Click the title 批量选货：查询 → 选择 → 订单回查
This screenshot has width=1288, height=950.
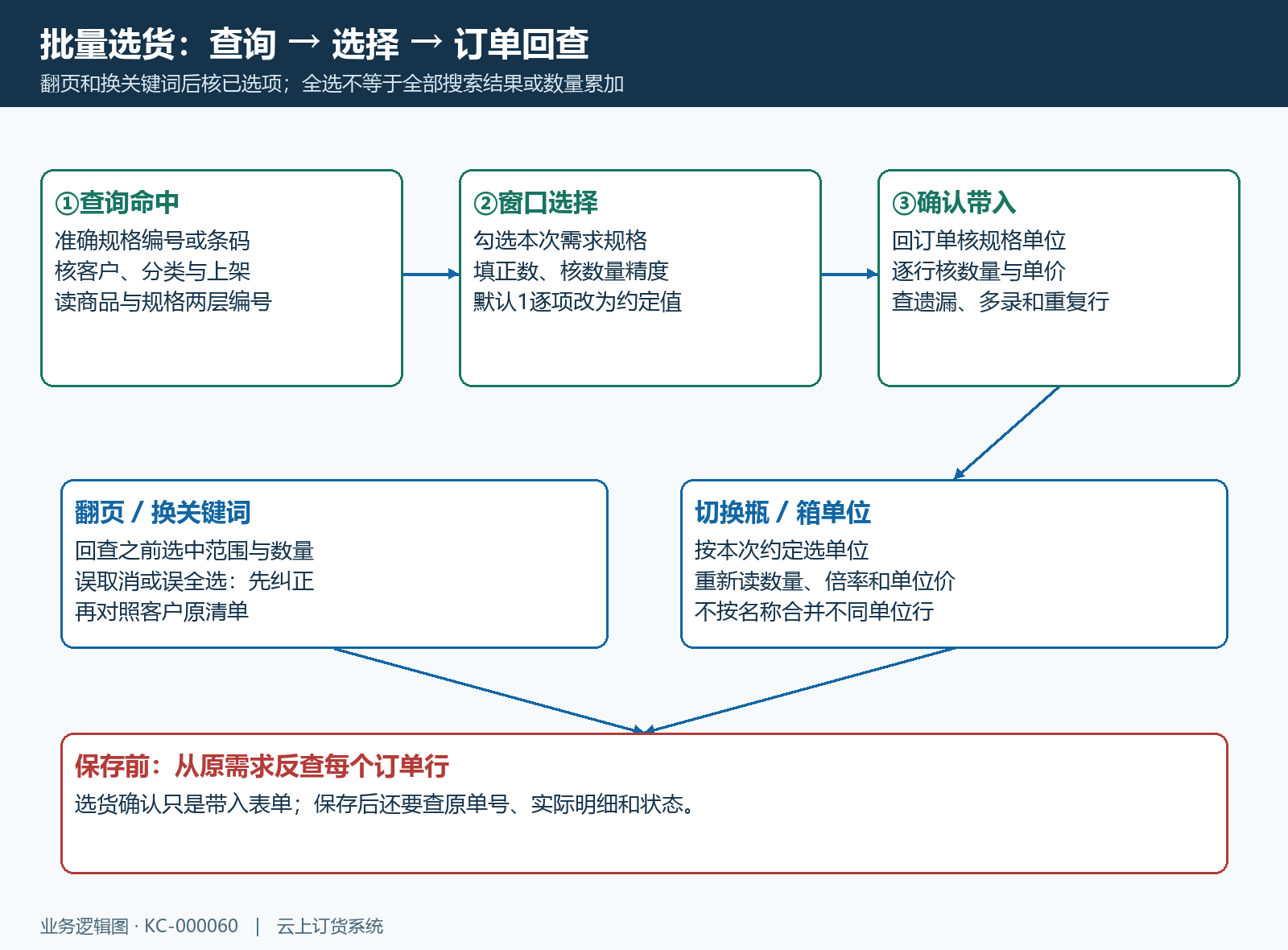(x=314, y=43)
